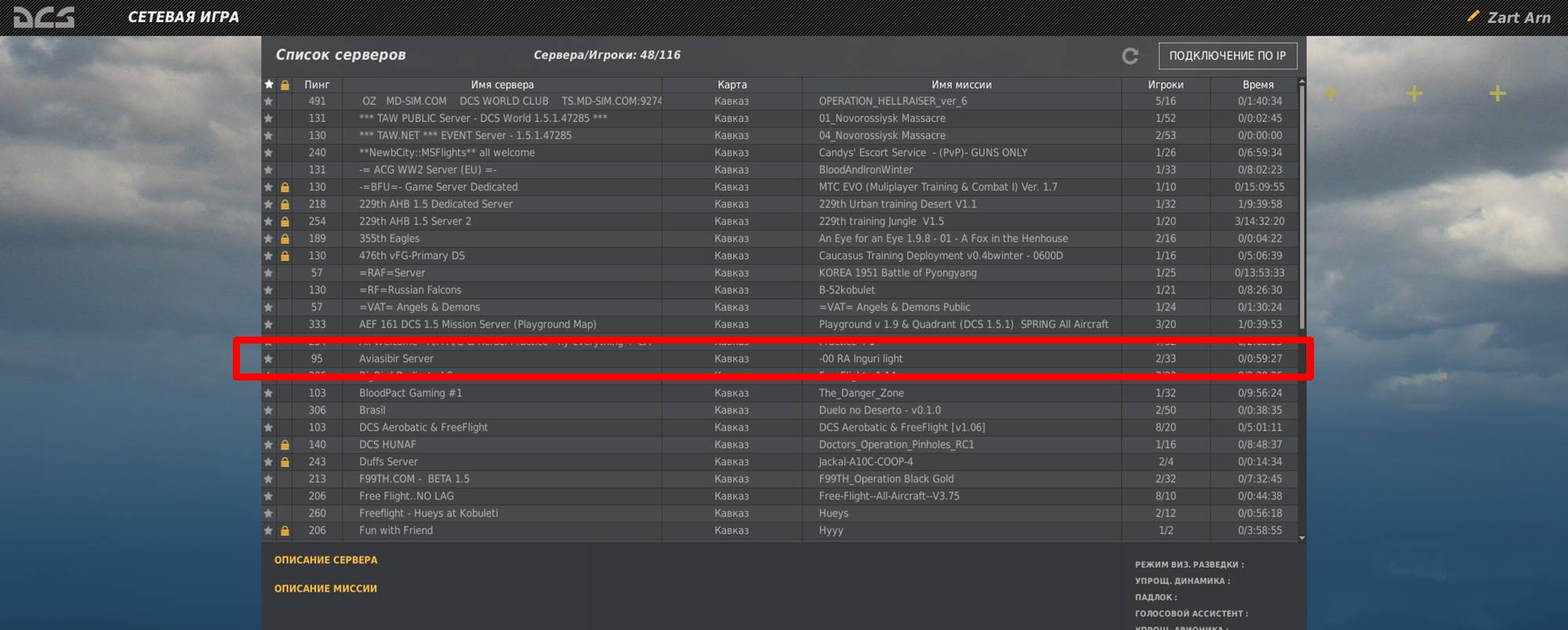Select mission BloodAndIronWinter

click(x=866, y=169)
